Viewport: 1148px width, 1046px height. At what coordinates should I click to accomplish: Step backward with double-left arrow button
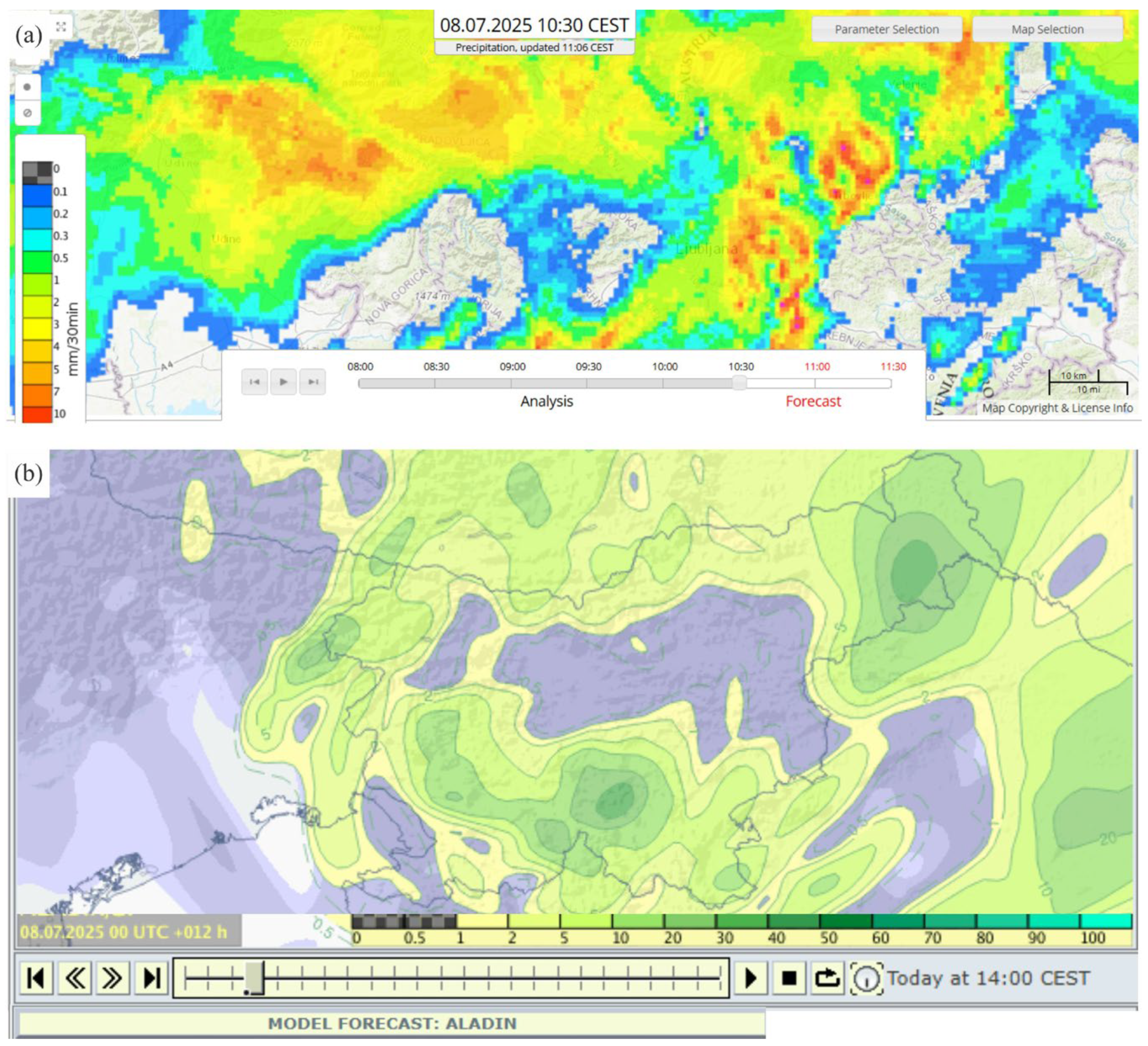[75, 979]
